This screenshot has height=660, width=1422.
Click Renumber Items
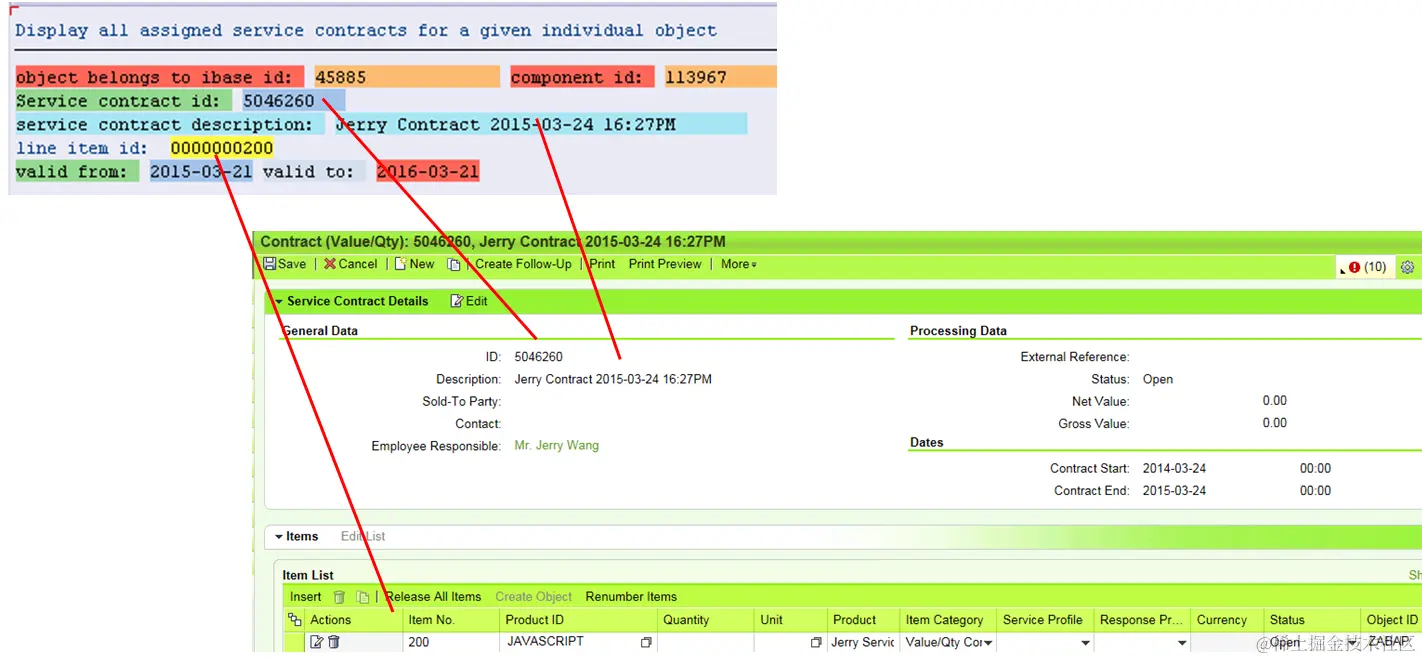tap(631, 597)
